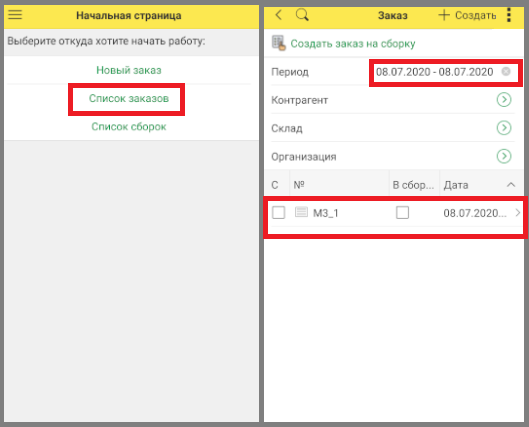The image size is (529, 427).
Task: Open the Склад selection arrow
Action: (504, 128)
